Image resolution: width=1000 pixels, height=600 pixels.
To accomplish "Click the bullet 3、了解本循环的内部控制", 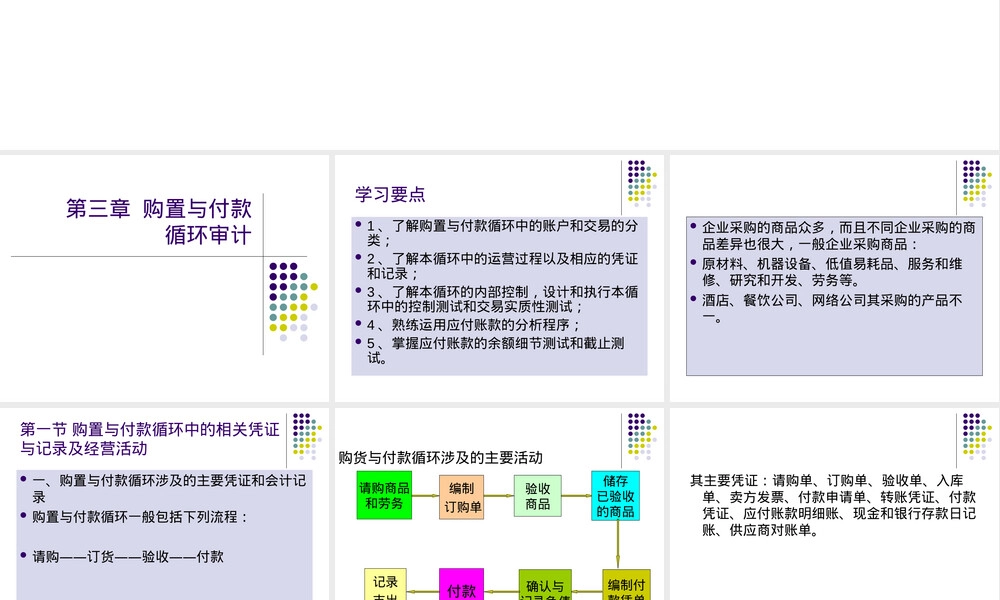I will (x=497, y=299).
